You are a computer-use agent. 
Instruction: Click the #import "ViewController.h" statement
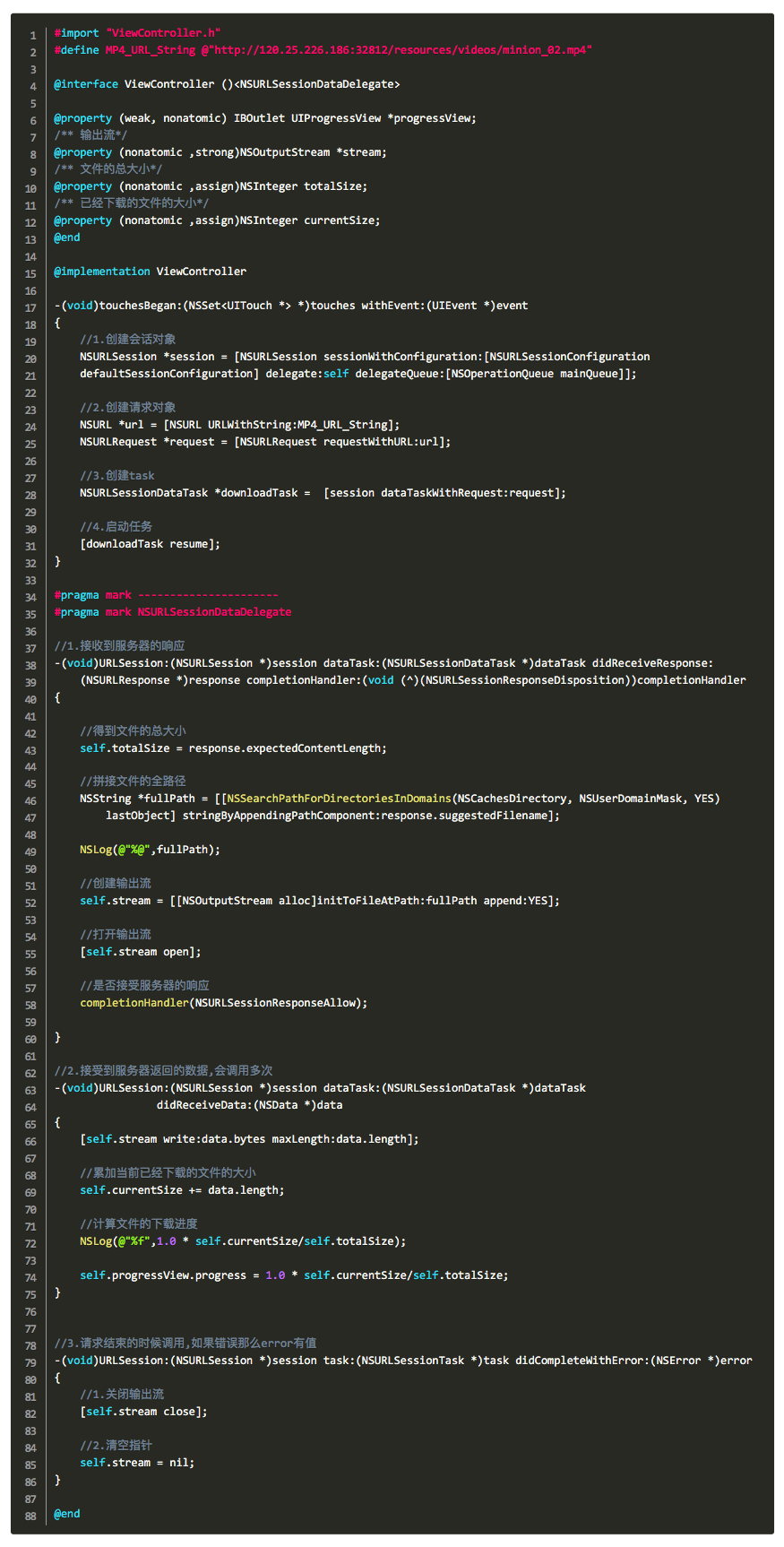point(137,33)
